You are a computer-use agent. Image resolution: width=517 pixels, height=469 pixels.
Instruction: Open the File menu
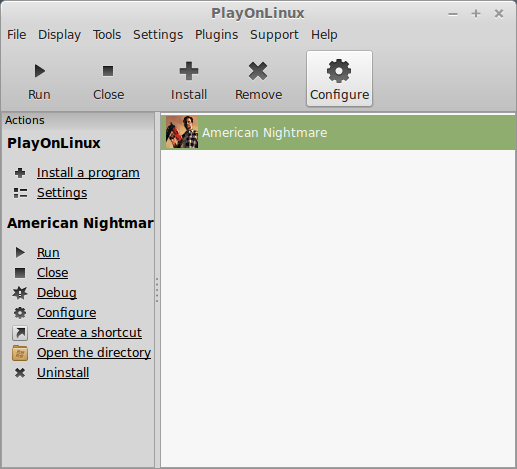point(17,35)
